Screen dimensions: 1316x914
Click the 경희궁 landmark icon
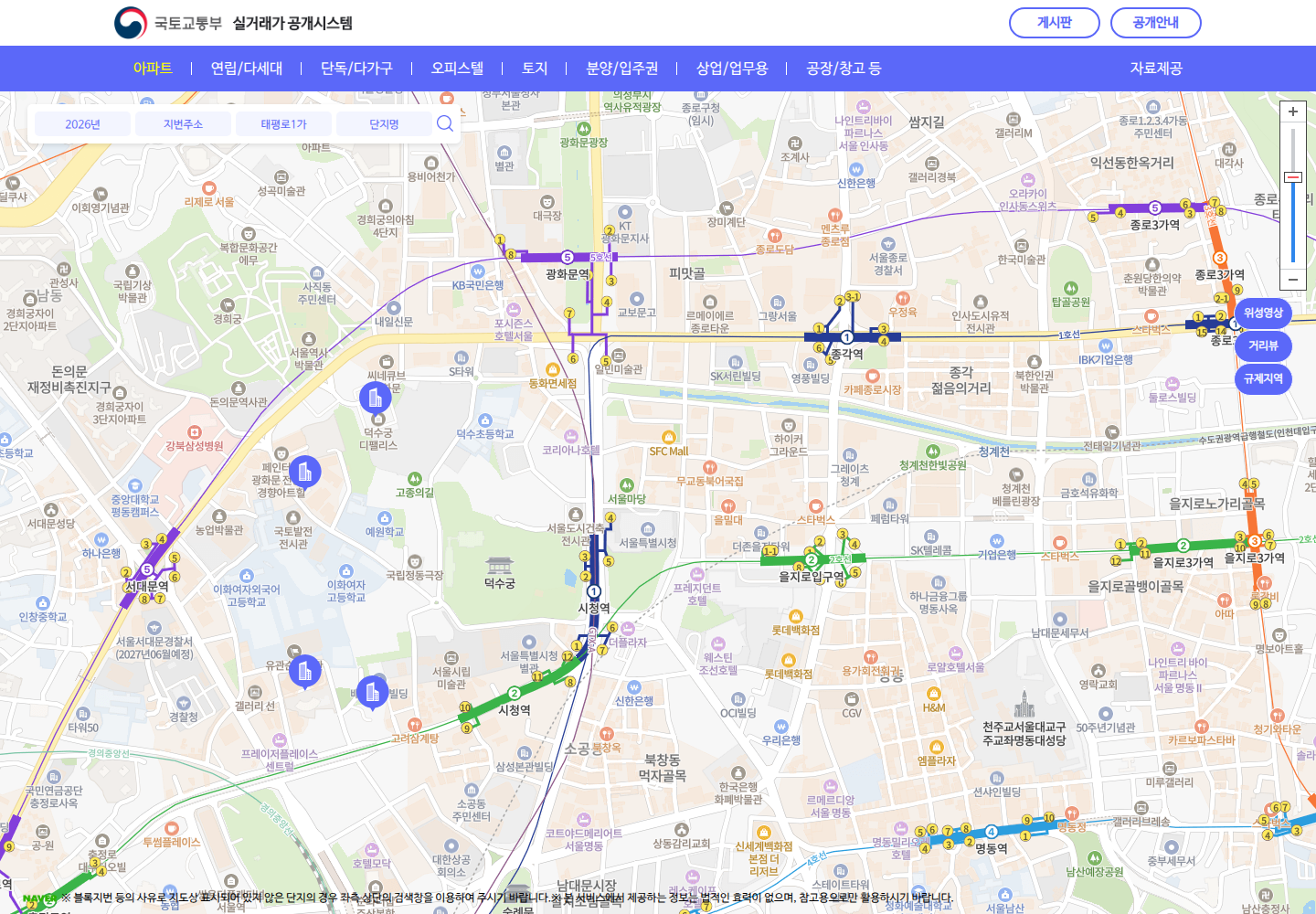(x=228, y=305)
